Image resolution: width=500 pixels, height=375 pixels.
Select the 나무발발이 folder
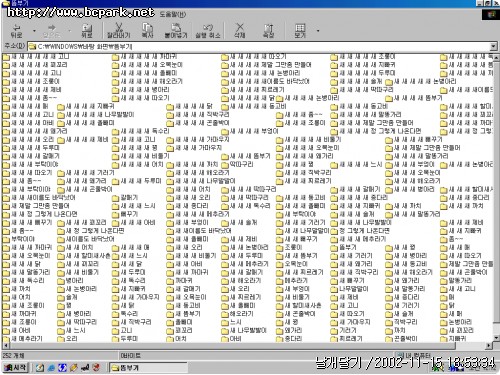coord(349,289)
